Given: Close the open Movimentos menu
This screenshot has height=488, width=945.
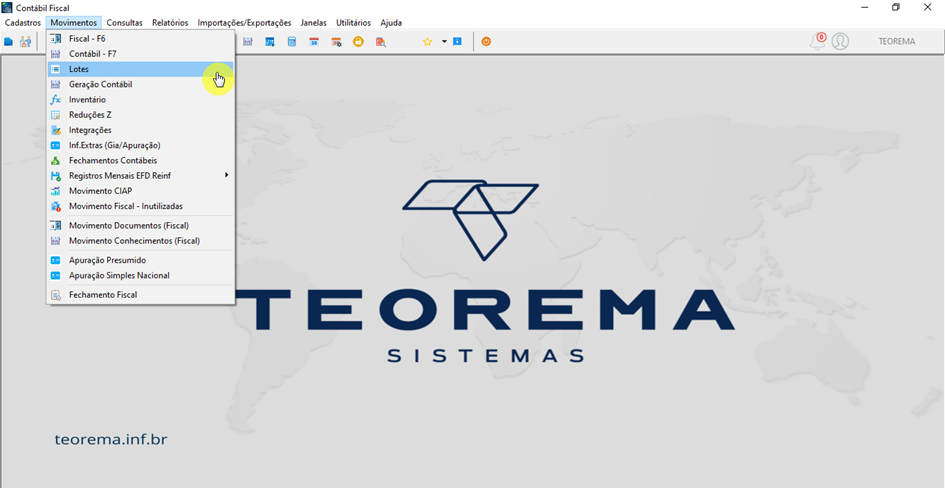Looking at the screenshot, I should point(74,23).
